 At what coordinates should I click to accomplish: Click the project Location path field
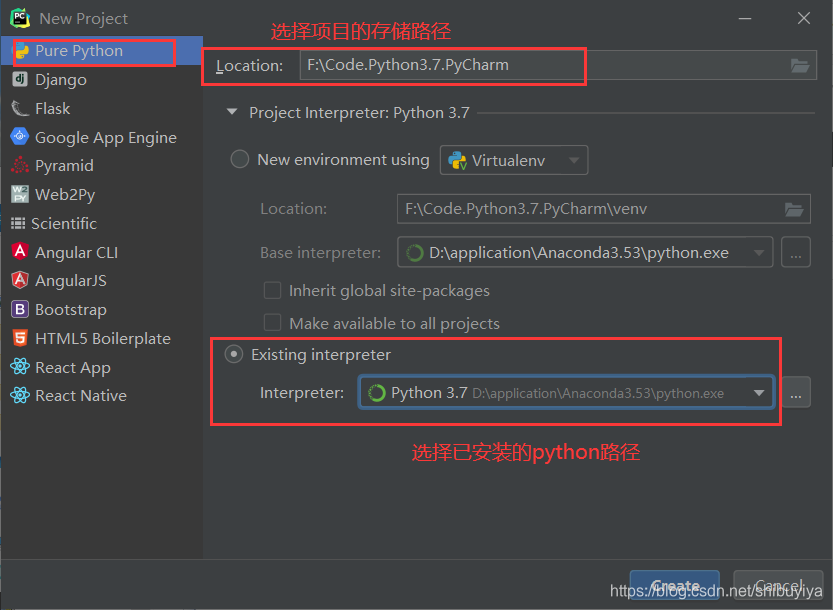point(558,65)
